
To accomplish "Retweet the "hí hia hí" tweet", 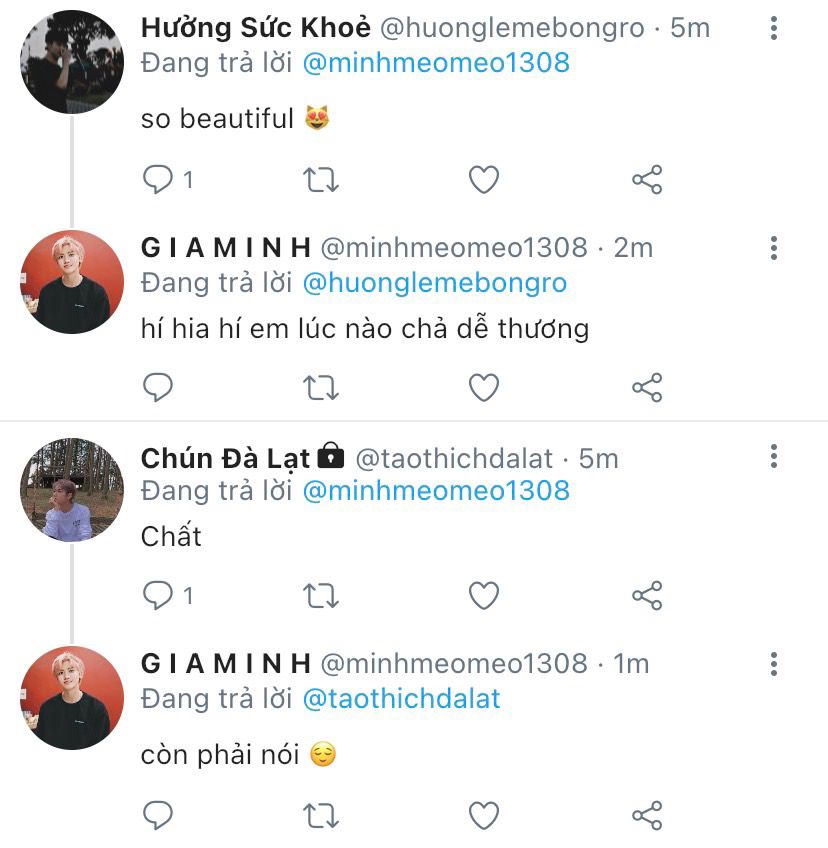I will 321,387.
